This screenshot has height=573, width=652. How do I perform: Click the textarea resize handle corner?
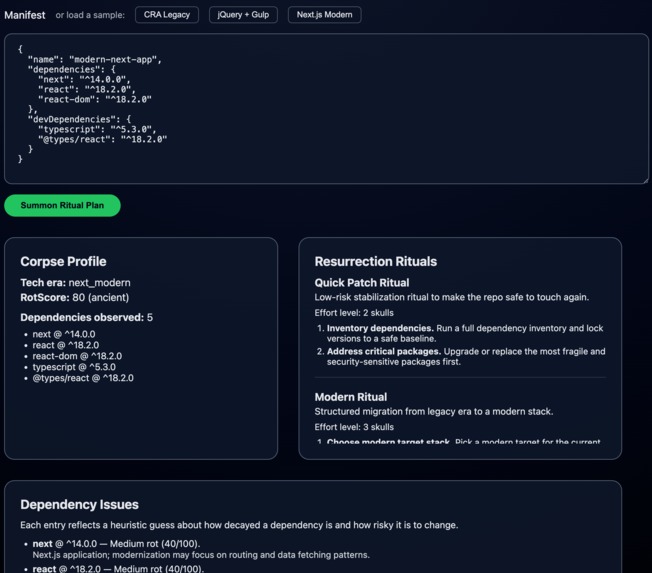[x=645, y=180]
